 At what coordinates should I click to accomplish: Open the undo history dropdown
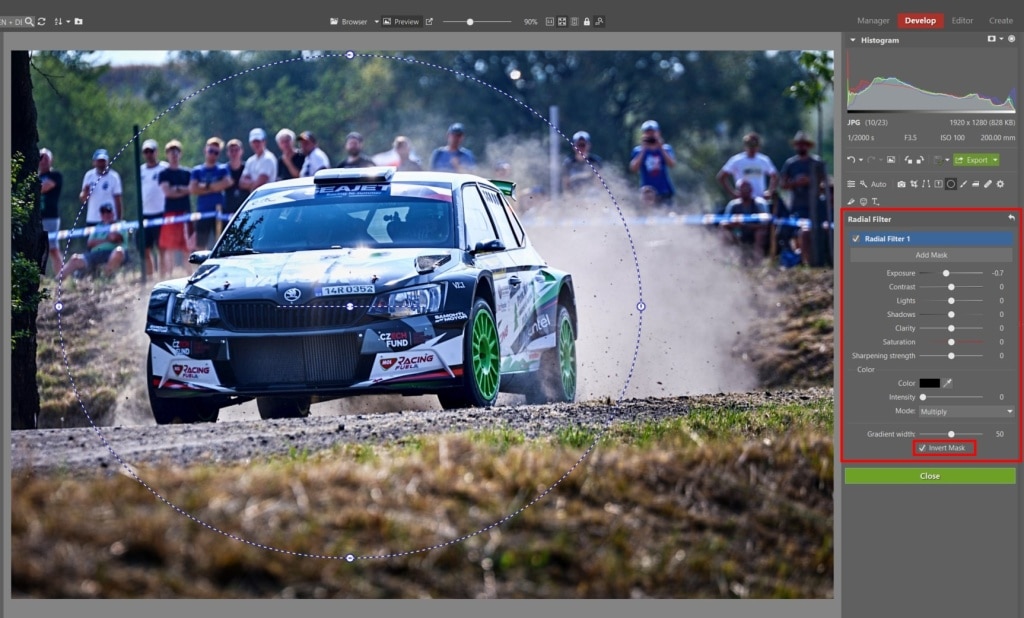coord(861,159)
